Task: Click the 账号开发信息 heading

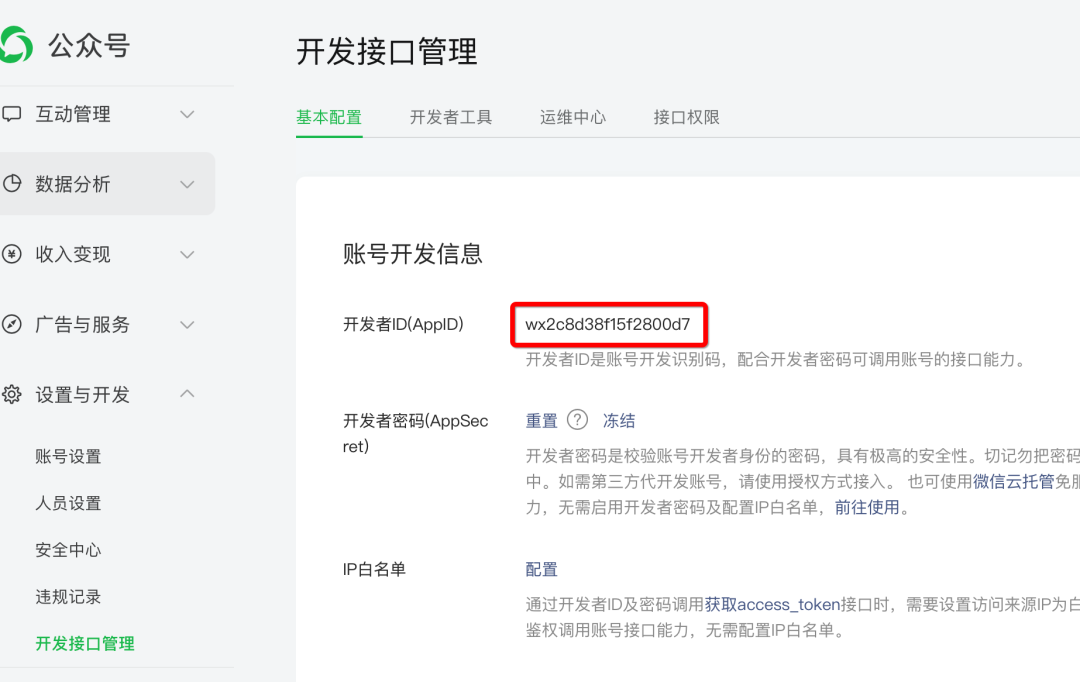Action: [413, 254]
